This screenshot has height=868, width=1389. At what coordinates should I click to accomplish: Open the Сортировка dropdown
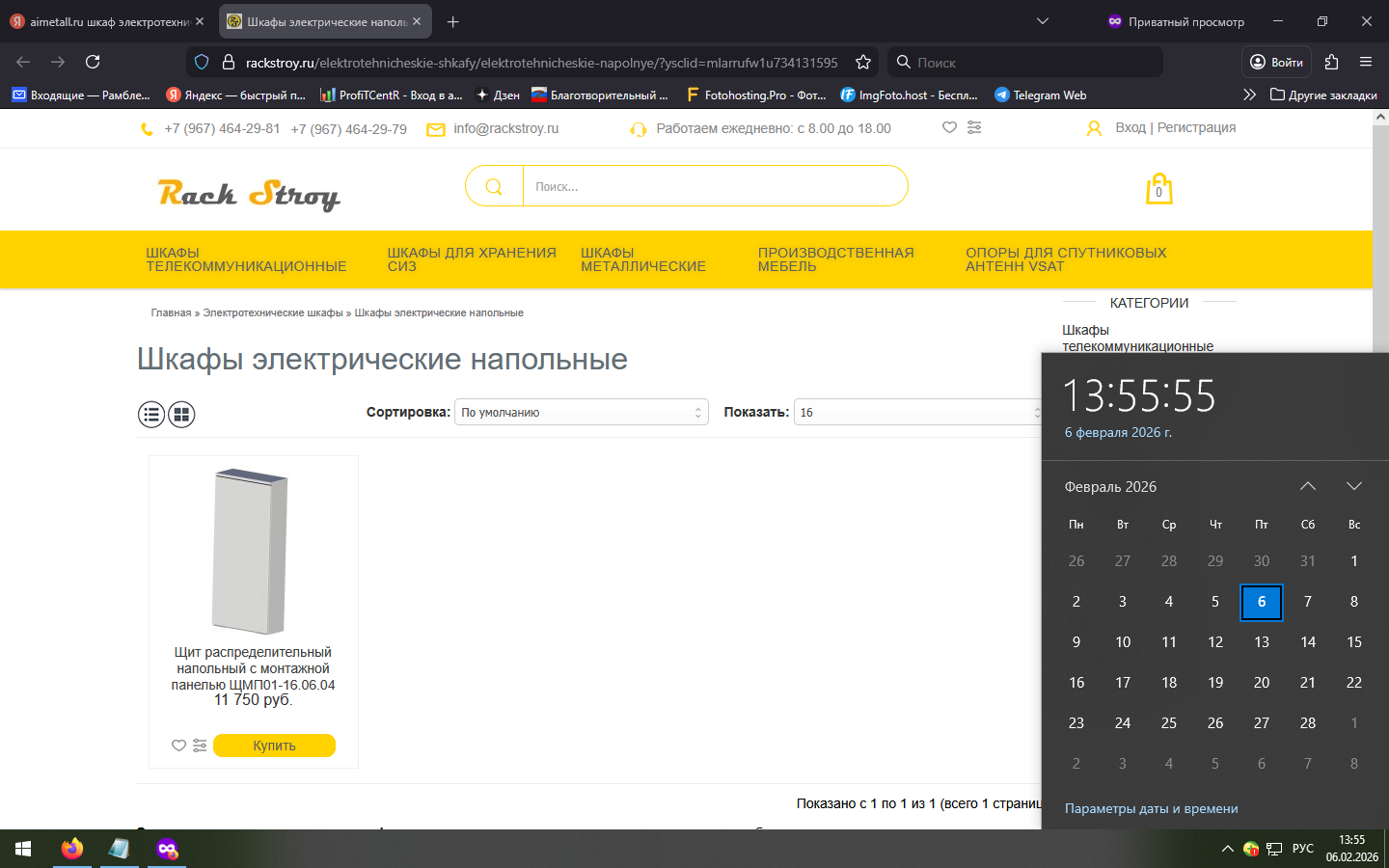(x=582, y=412)
